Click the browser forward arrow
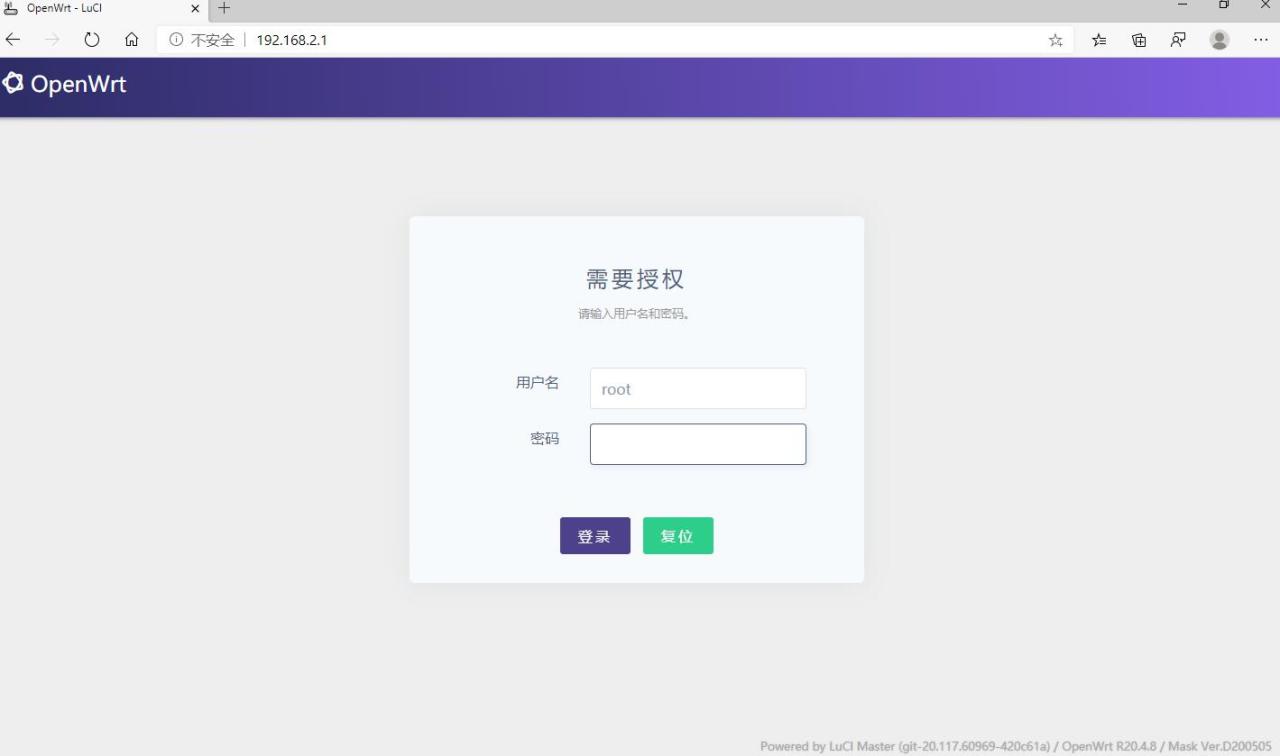This screenshot has width=1280, height=756. tap(52, 40)
